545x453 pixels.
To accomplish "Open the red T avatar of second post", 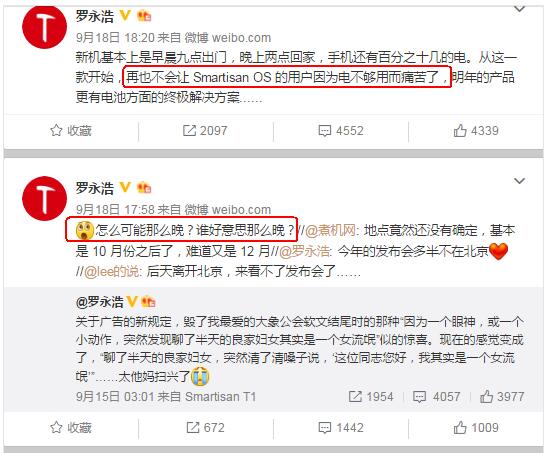I will pyautogui.click(x=44, y=199).
